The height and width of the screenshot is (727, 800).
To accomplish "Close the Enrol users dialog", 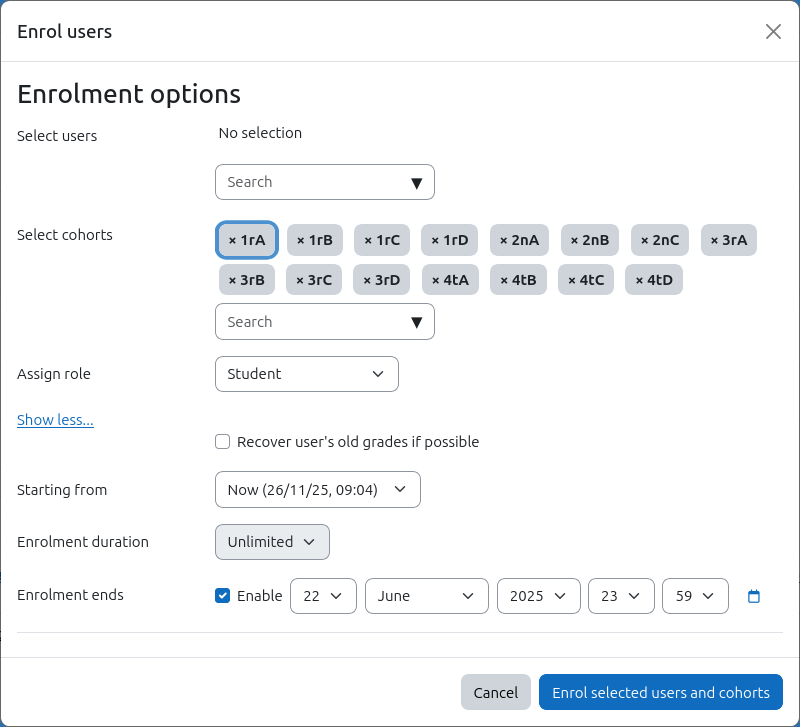I will pos(773,32).
